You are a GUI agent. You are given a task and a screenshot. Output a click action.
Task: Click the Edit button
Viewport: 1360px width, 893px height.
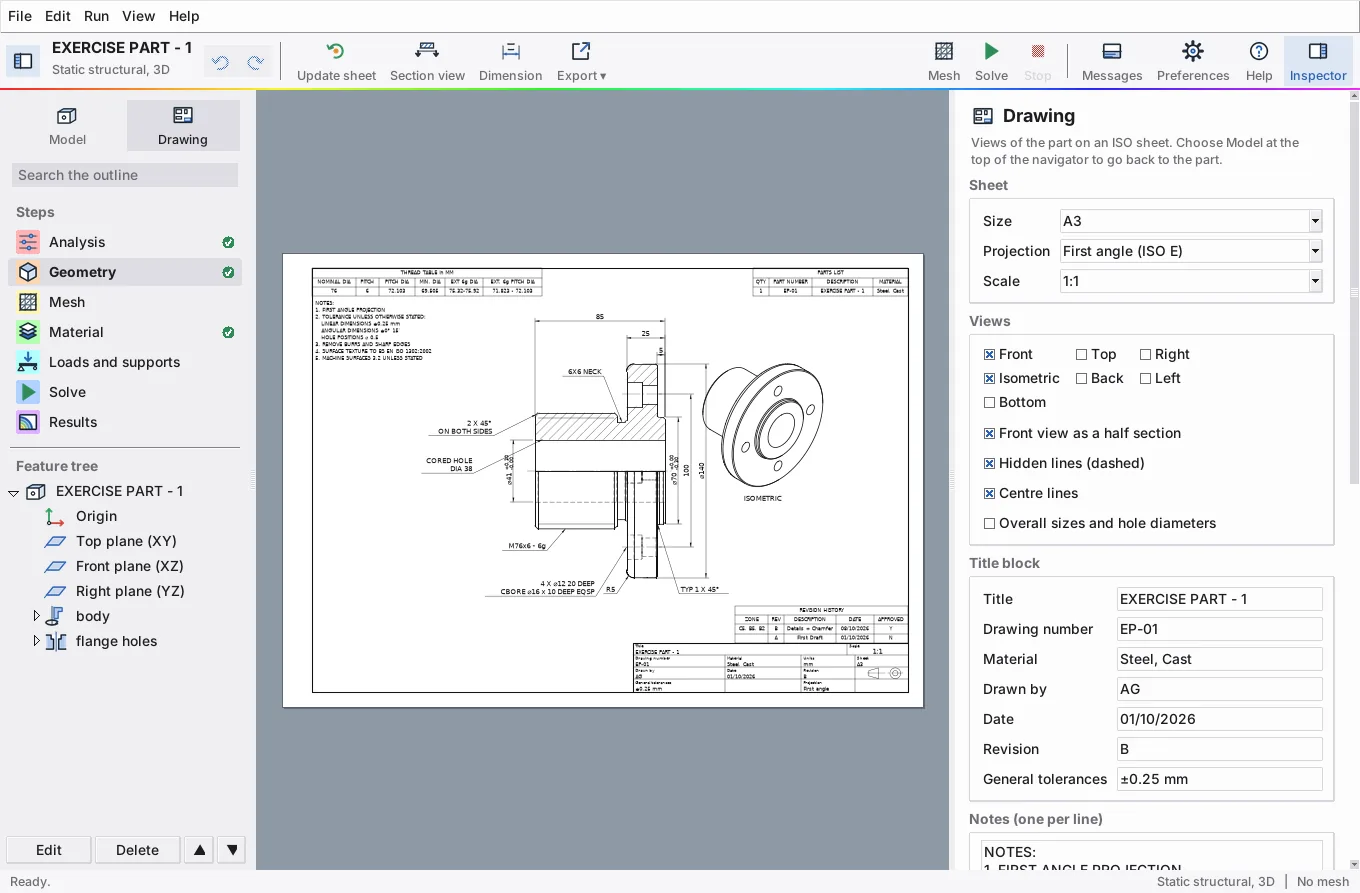click(49, 850)
